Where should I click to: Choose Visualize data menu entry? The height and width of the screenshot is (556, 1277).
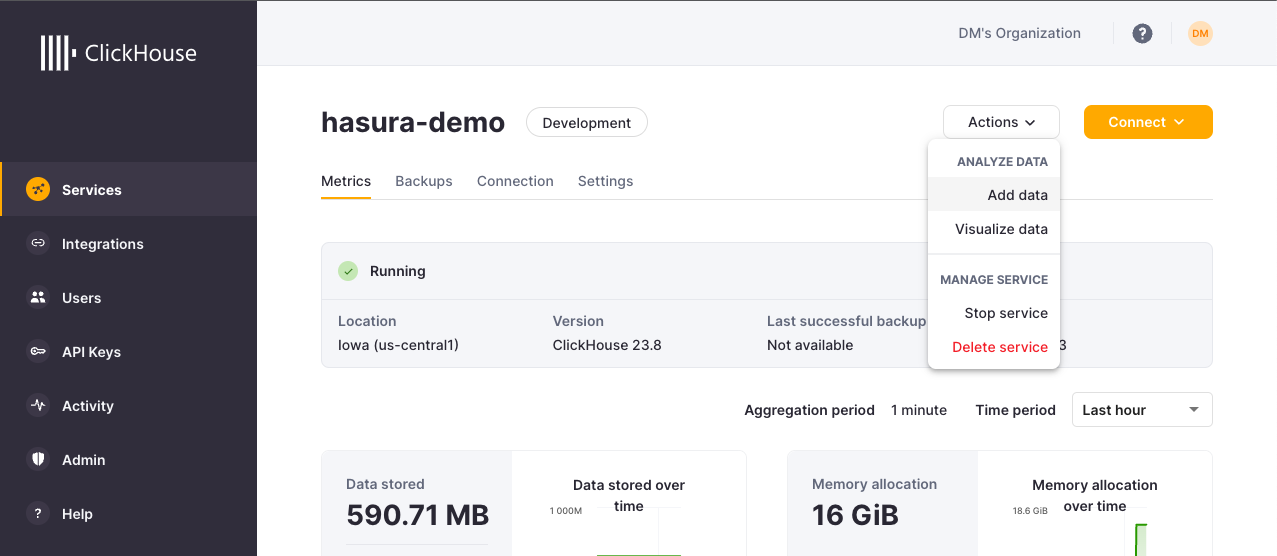(994, 229)
